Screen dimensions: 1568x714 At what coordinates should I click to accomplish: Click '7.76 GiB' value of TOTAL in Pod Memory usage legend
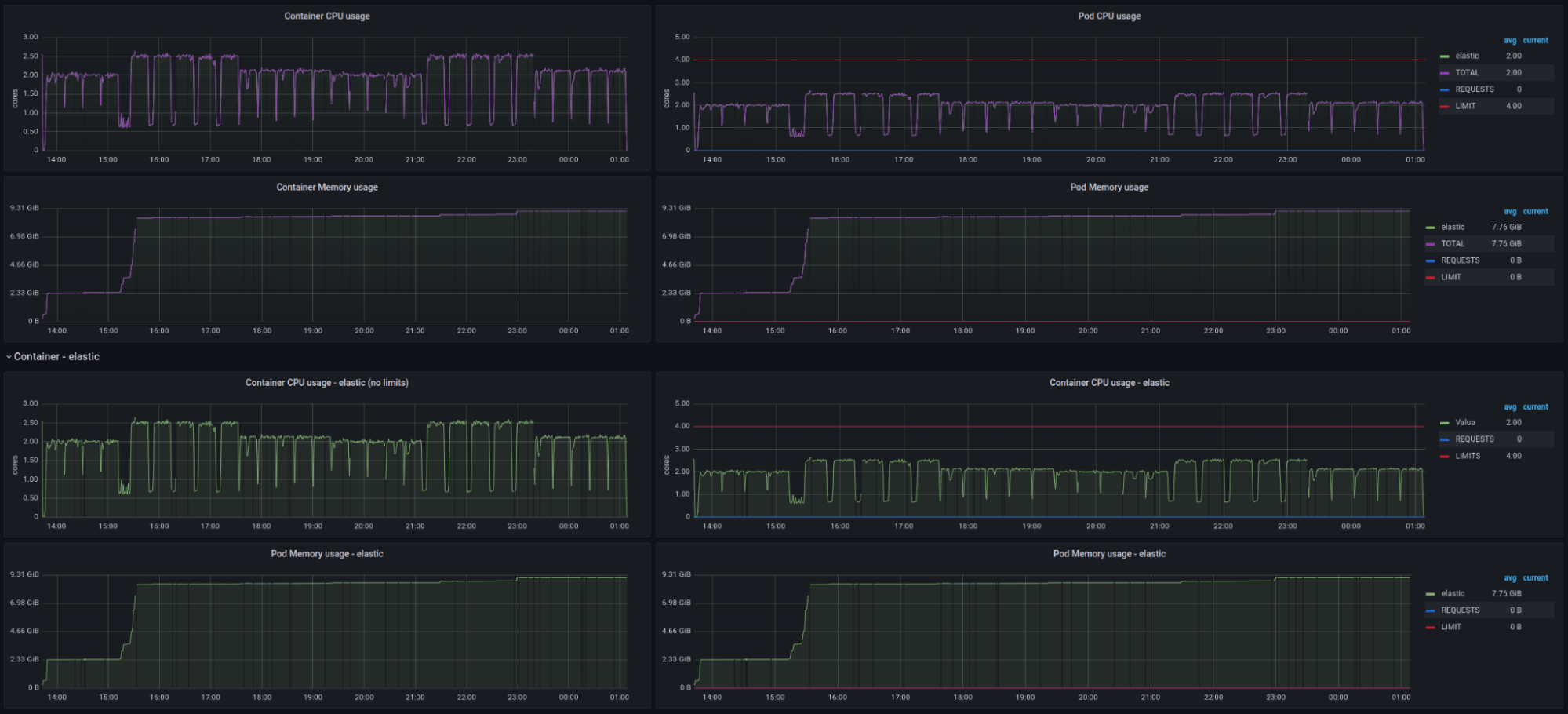tap(1507, 244)
